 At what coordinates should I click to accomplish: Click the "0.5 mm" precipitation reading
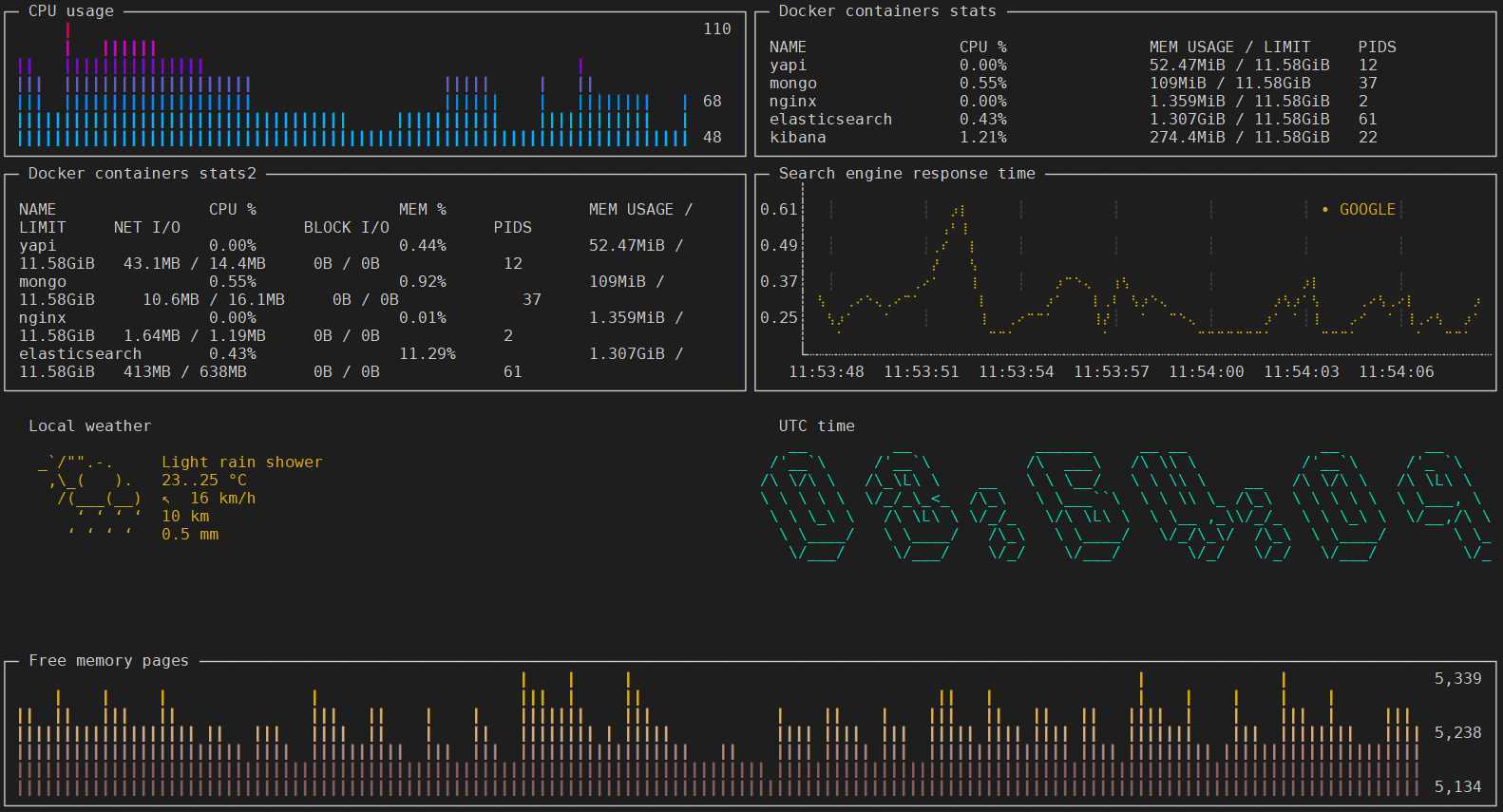point(190,534)
